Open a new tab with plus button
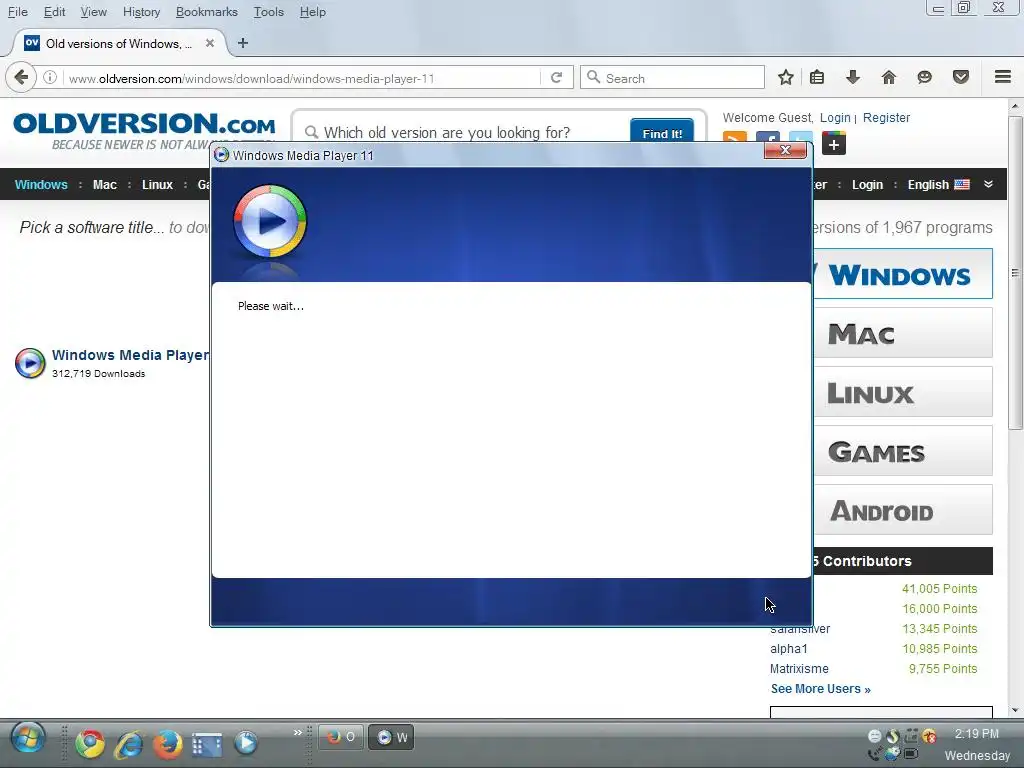The height and width of the screenshot is (768, 1024). [243, 43]
